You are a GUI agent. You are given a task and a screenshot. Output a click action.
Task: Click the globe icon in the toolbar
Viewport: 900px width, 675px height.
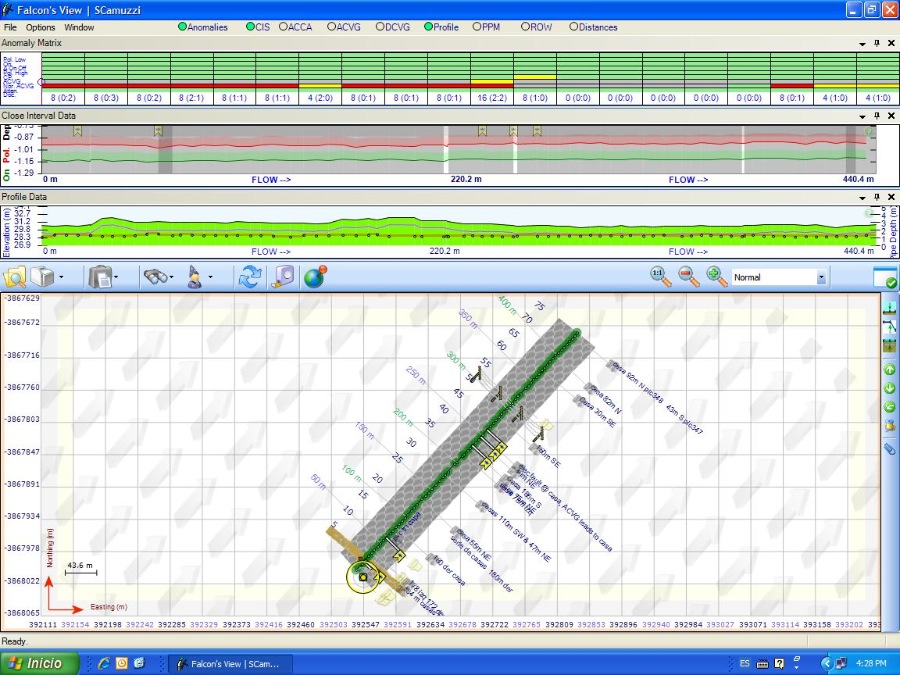[x=314, y=277]
